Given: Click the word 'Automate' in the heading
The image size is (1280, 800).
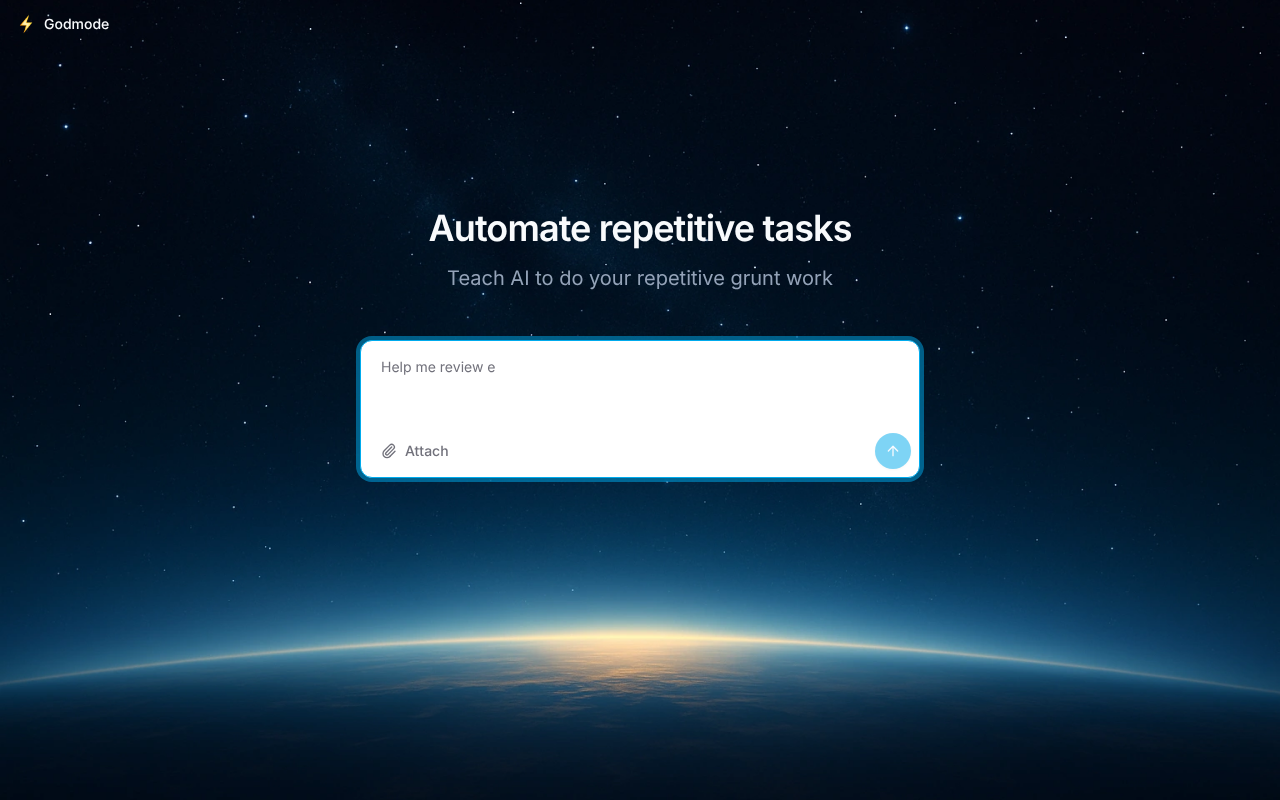Looking at the screenshot, I should (x=509, y=229).
